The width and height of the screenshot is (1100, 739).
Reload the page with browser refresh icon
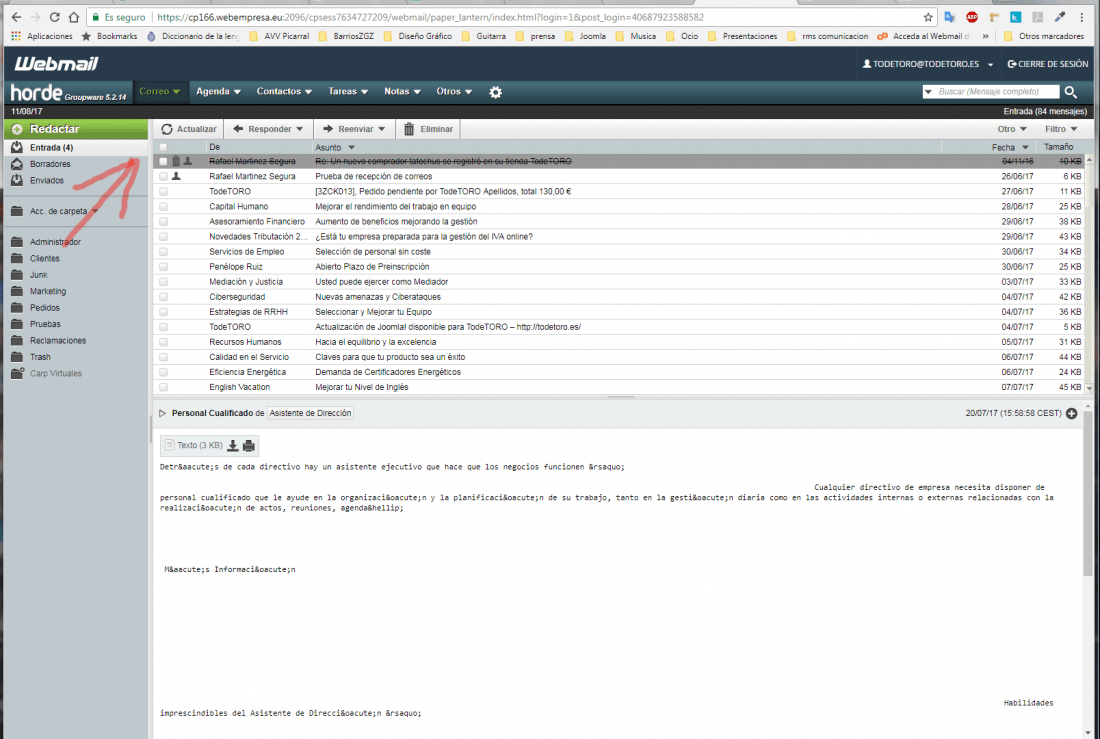tap(55, 17)
